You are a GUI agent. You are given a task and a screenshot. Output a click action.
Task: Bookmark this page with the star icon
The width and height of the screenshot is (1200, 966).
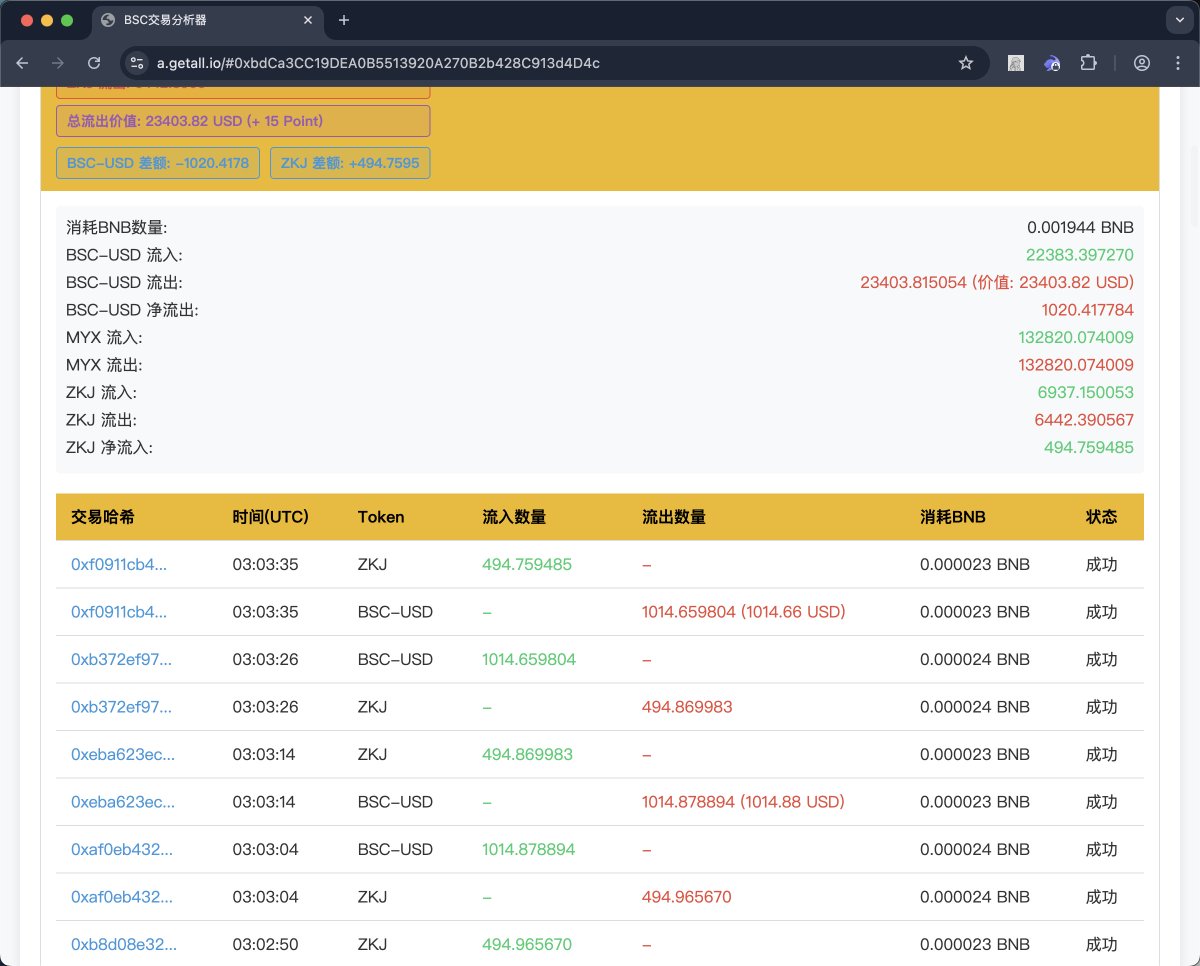965,63
